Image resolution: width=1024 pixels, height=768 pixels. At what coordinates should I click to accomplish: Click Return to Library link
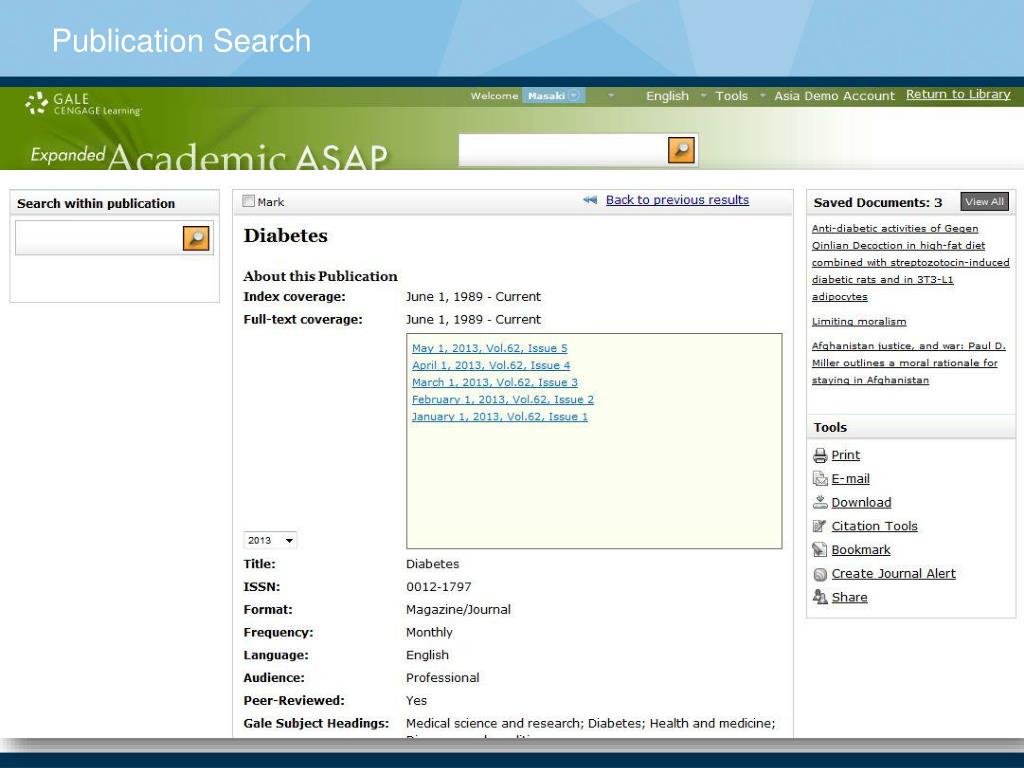[958, 94]
